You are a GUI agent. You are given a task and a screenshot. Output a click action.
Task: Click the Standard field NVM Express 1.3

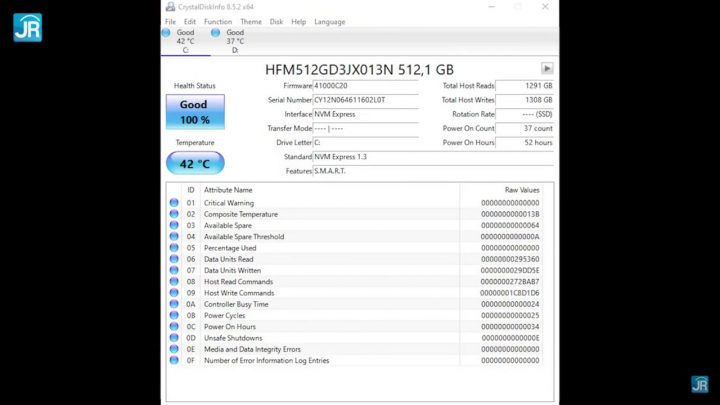433,157
